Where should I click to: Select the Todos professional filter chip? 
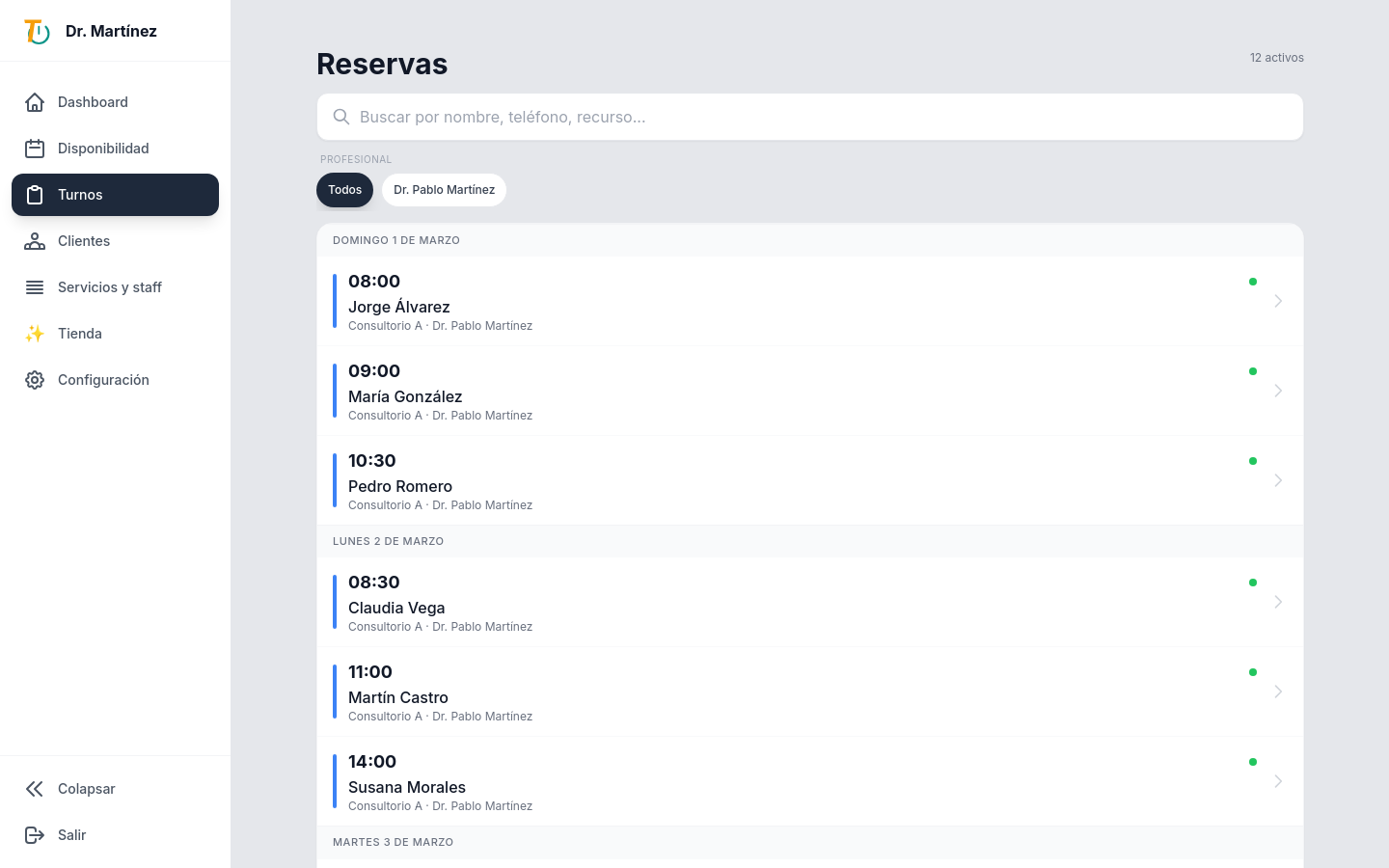pos(344,190)
